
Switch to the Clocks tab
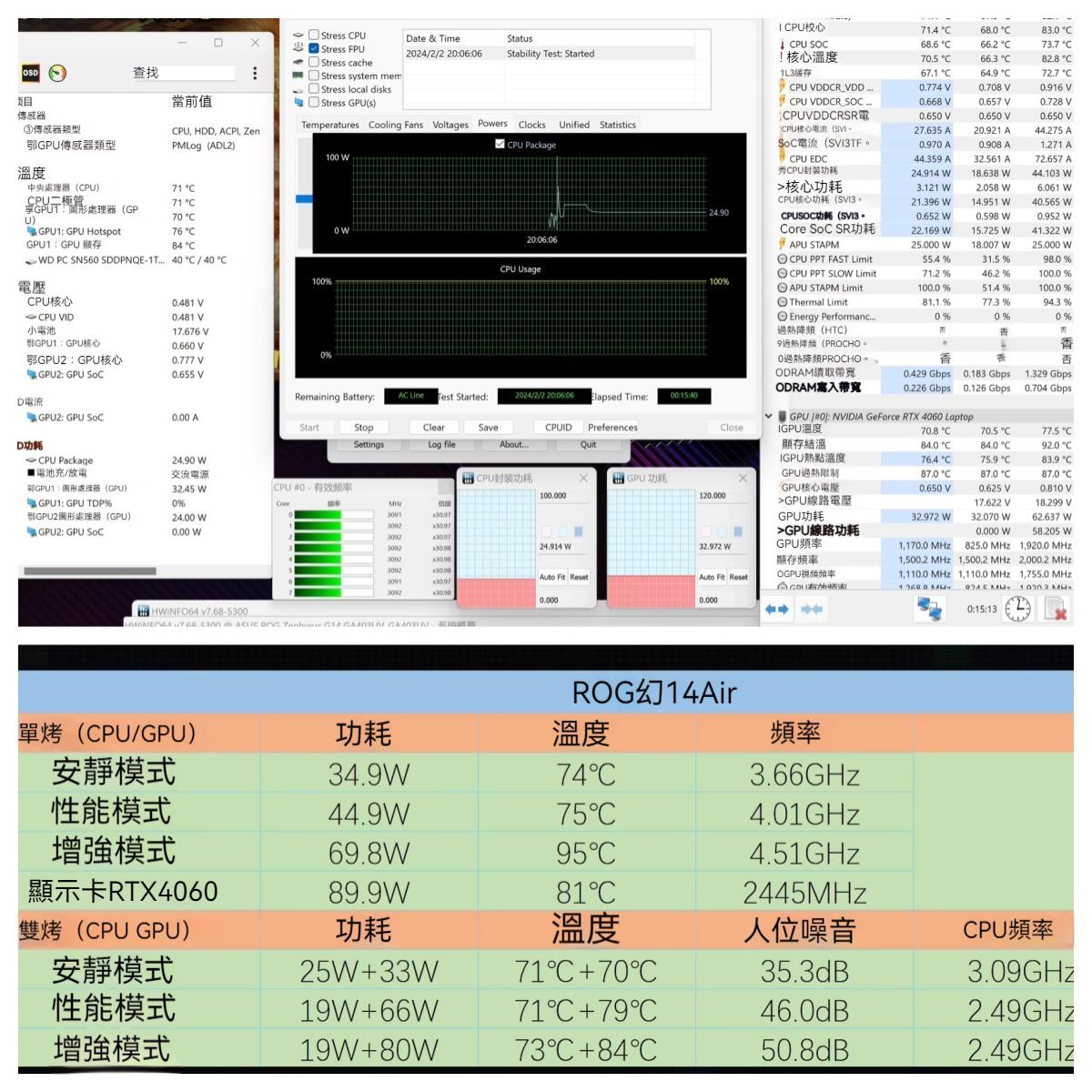(x=531, y=125)
